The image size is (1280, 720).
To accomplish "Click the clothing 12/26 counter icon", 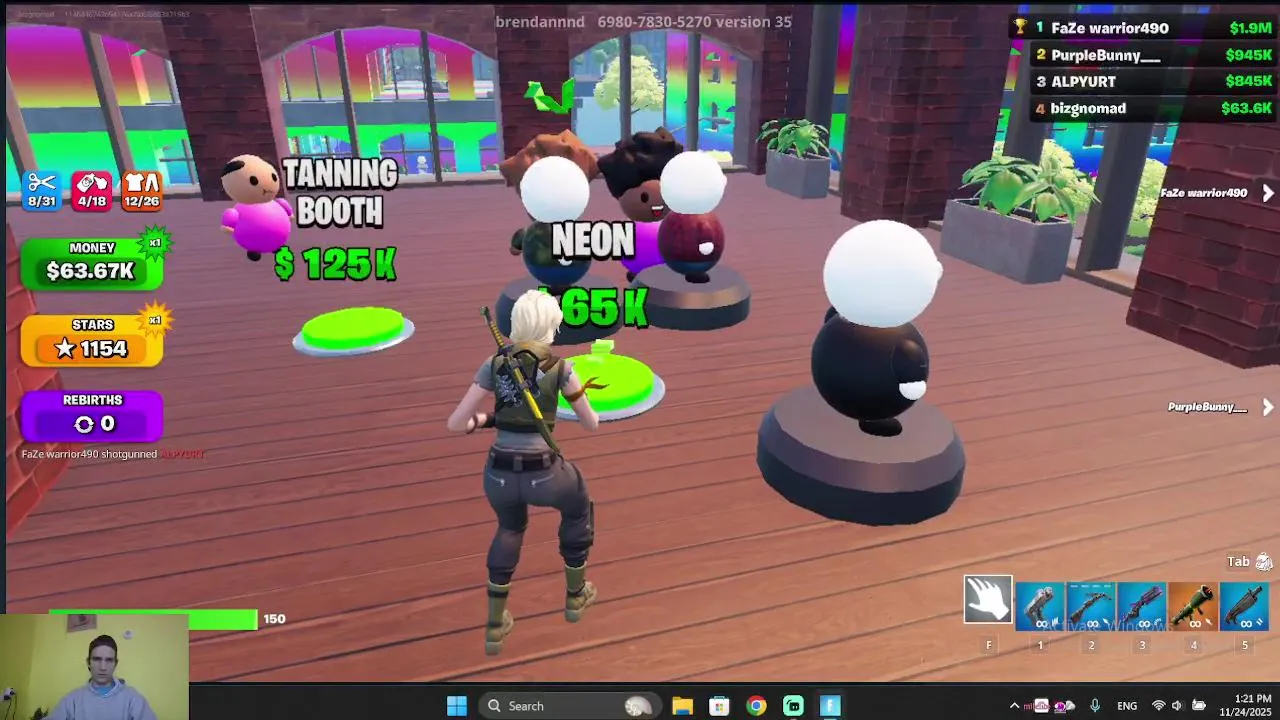I will (141, 190).
